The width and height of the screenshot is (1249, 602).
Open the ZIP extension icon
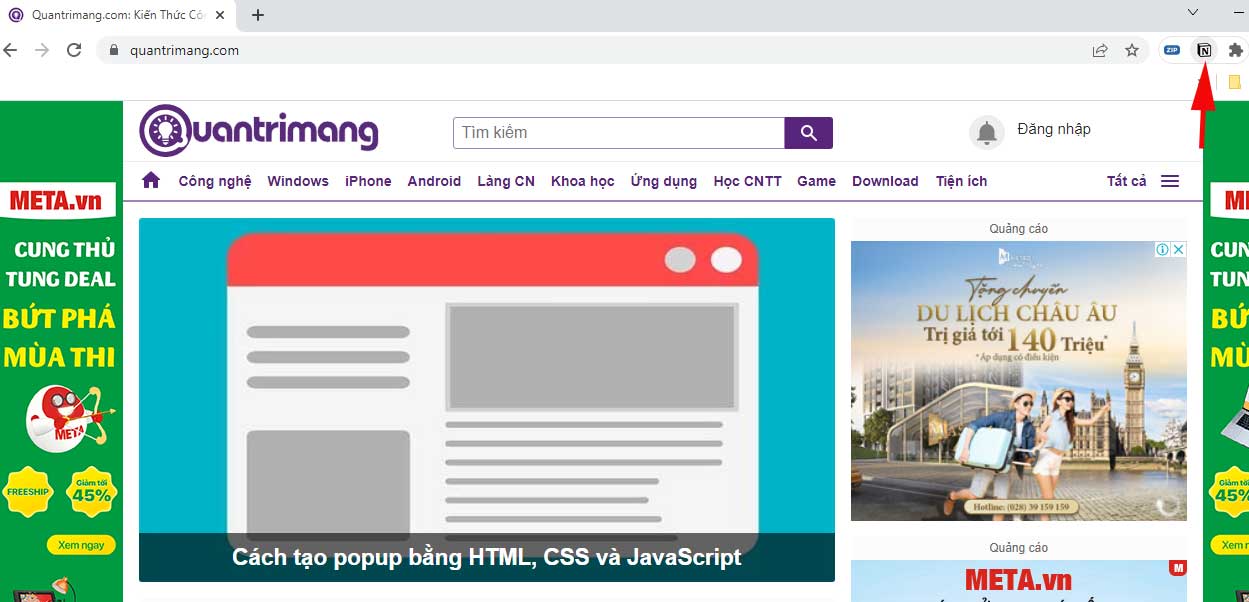[x=1172, y=49]
